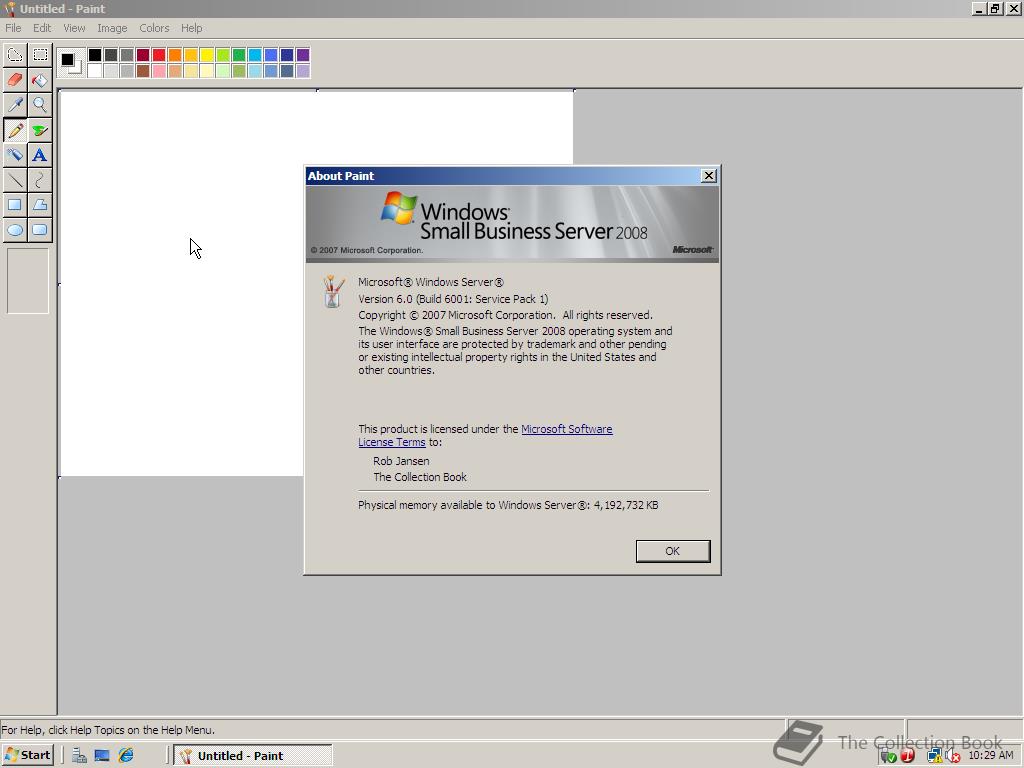Pick the Airbrush spray can
This screenshot has height=768, width=1024.
[x=15, y=155]
